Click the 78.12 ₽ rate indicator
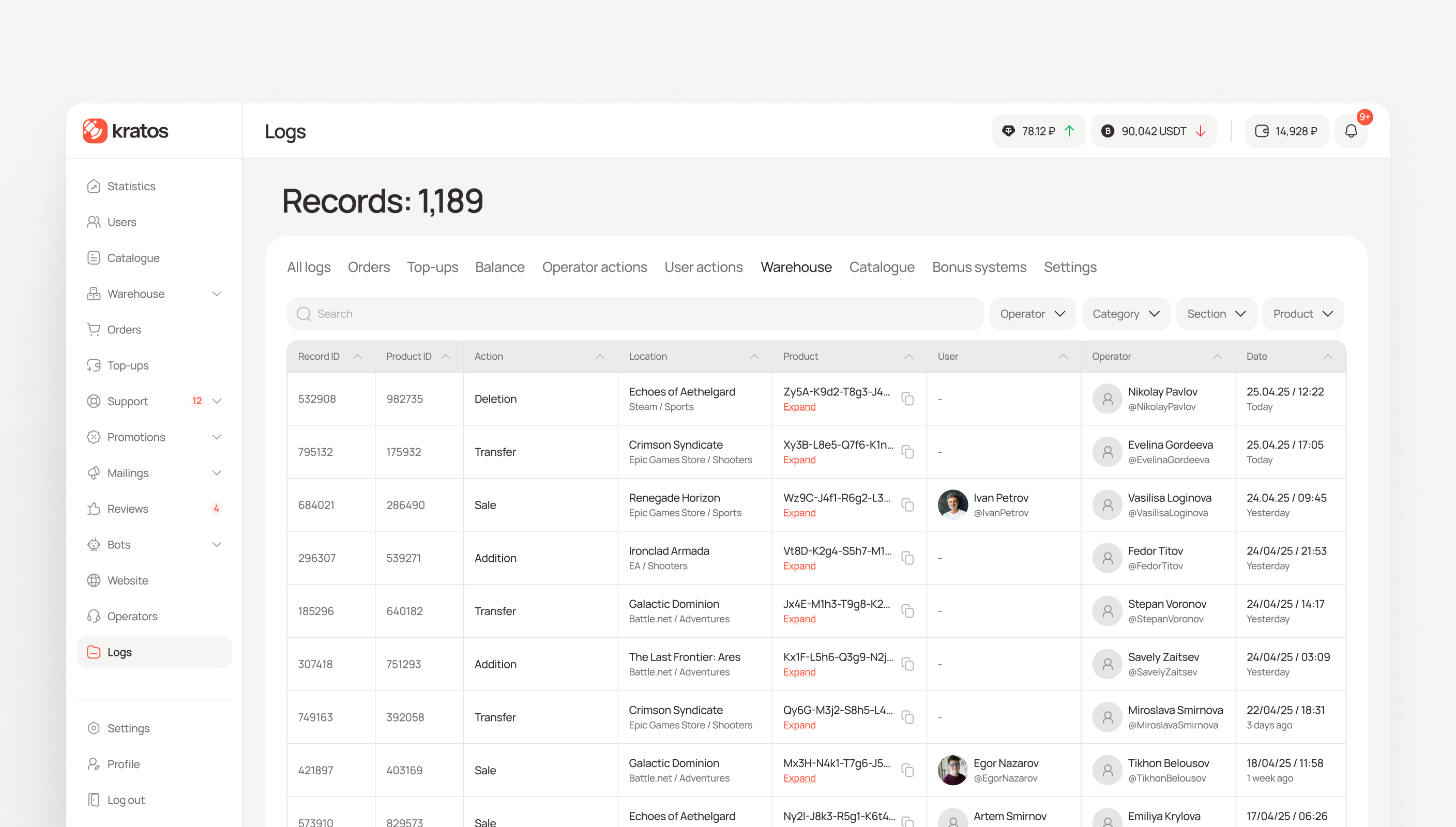Image resolution: width=1456 pixels, height=827 pixels. (x=1038, y=131)
